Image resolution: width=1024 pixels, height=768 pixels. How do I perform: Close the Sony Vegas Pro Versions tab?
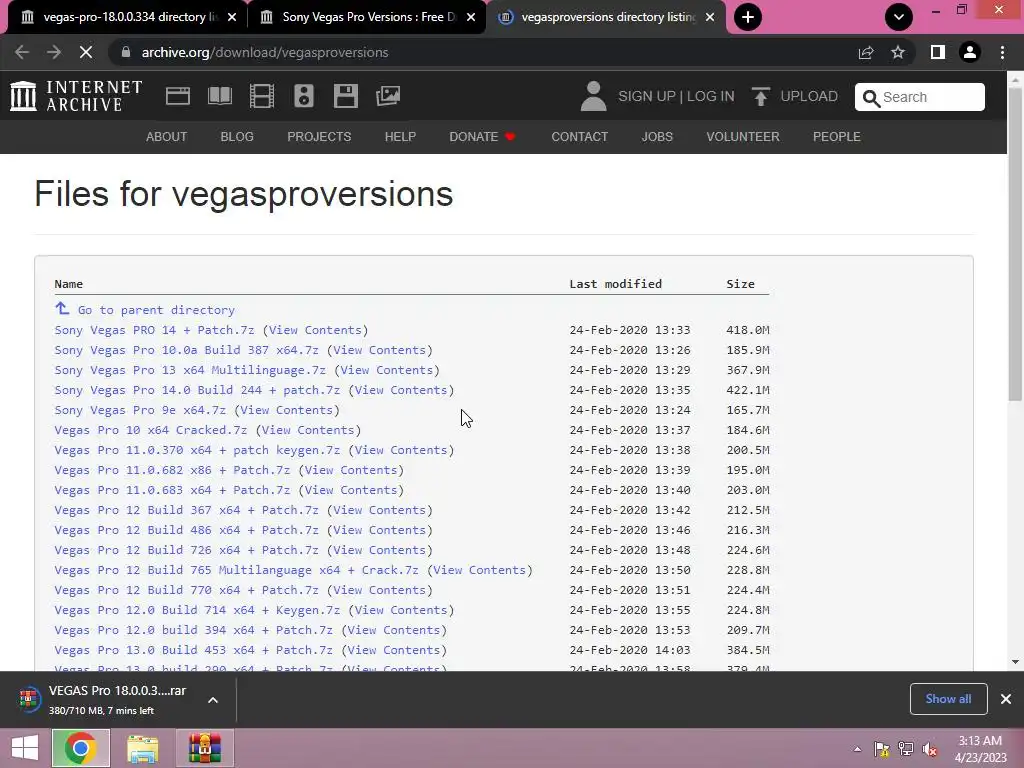click(x=471, y=17)
